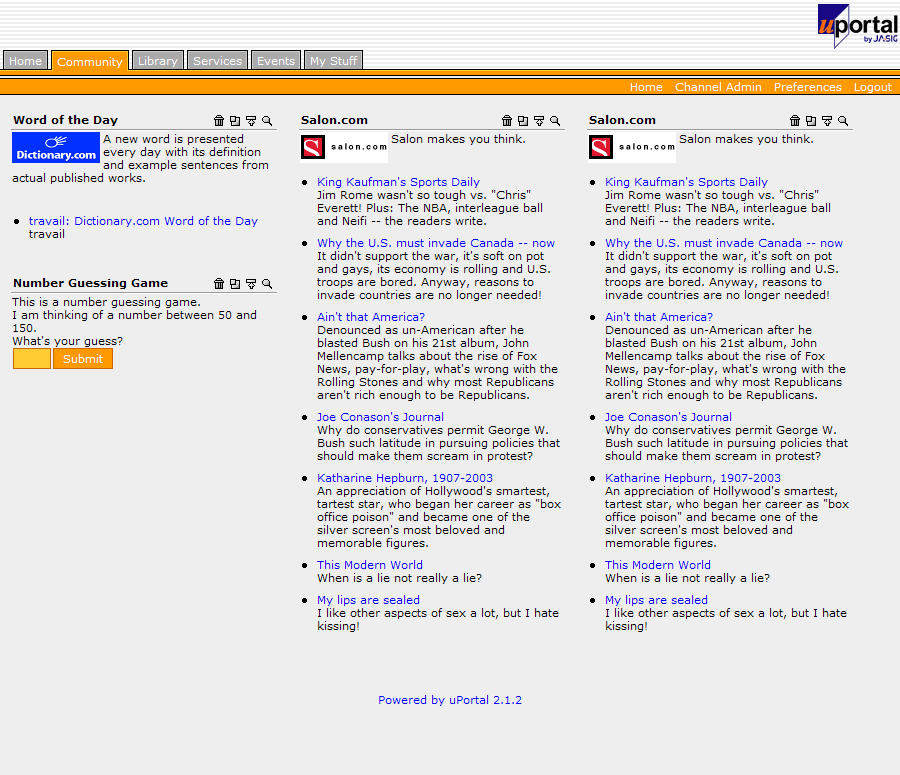The height and width of the screenshot is (775, 900).
Task: Click the guess number input field
Action: pyautogui.click(x=32, y=359)
